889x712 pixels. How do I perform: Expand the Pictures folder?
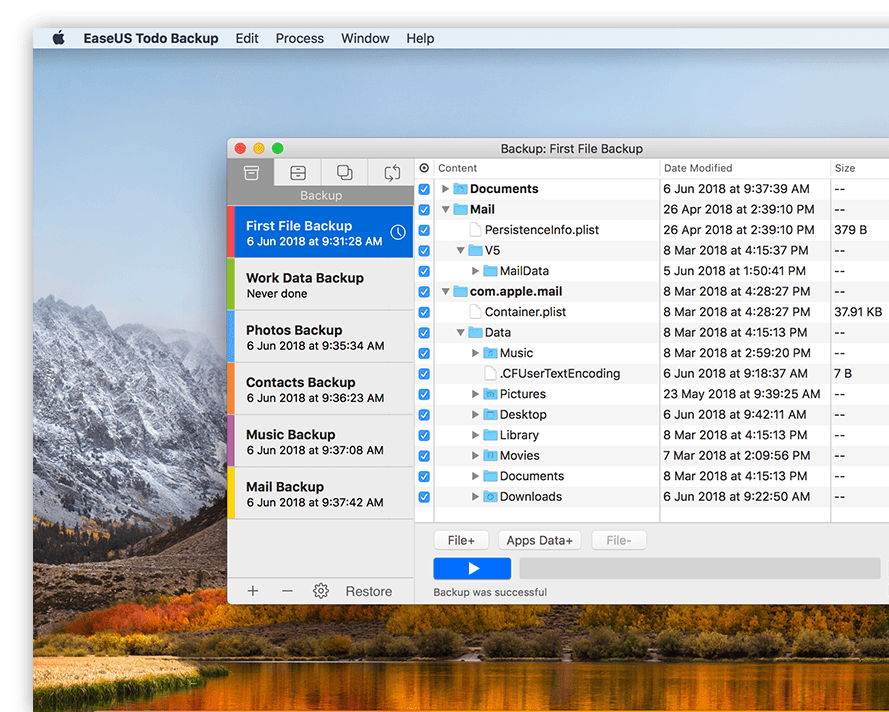(476, 394)
